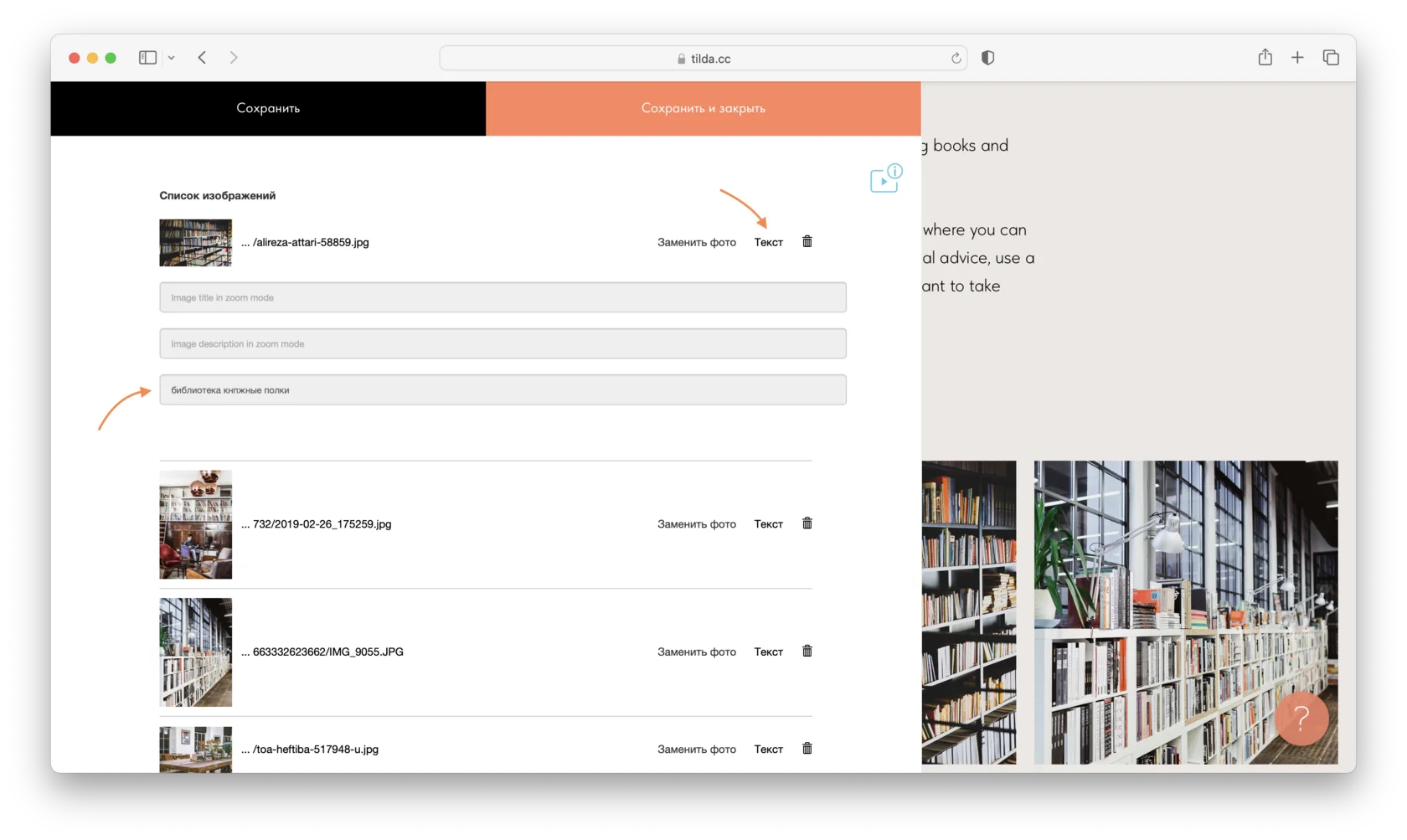Image resolution: width=1407 pixels, height=840 pixels.
Task: Focus the Image title in zoom mode field
Action: click(502, 297)
